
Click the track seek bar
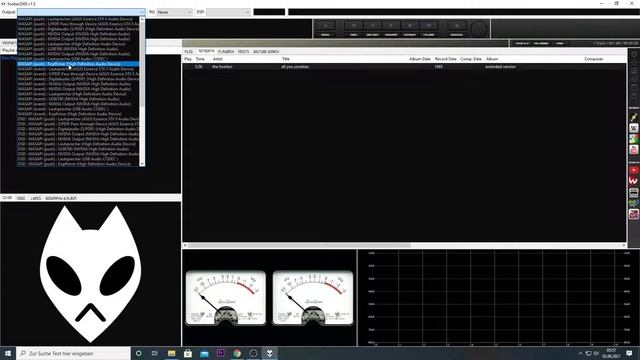pyautogui.click(x=345, y=43)
